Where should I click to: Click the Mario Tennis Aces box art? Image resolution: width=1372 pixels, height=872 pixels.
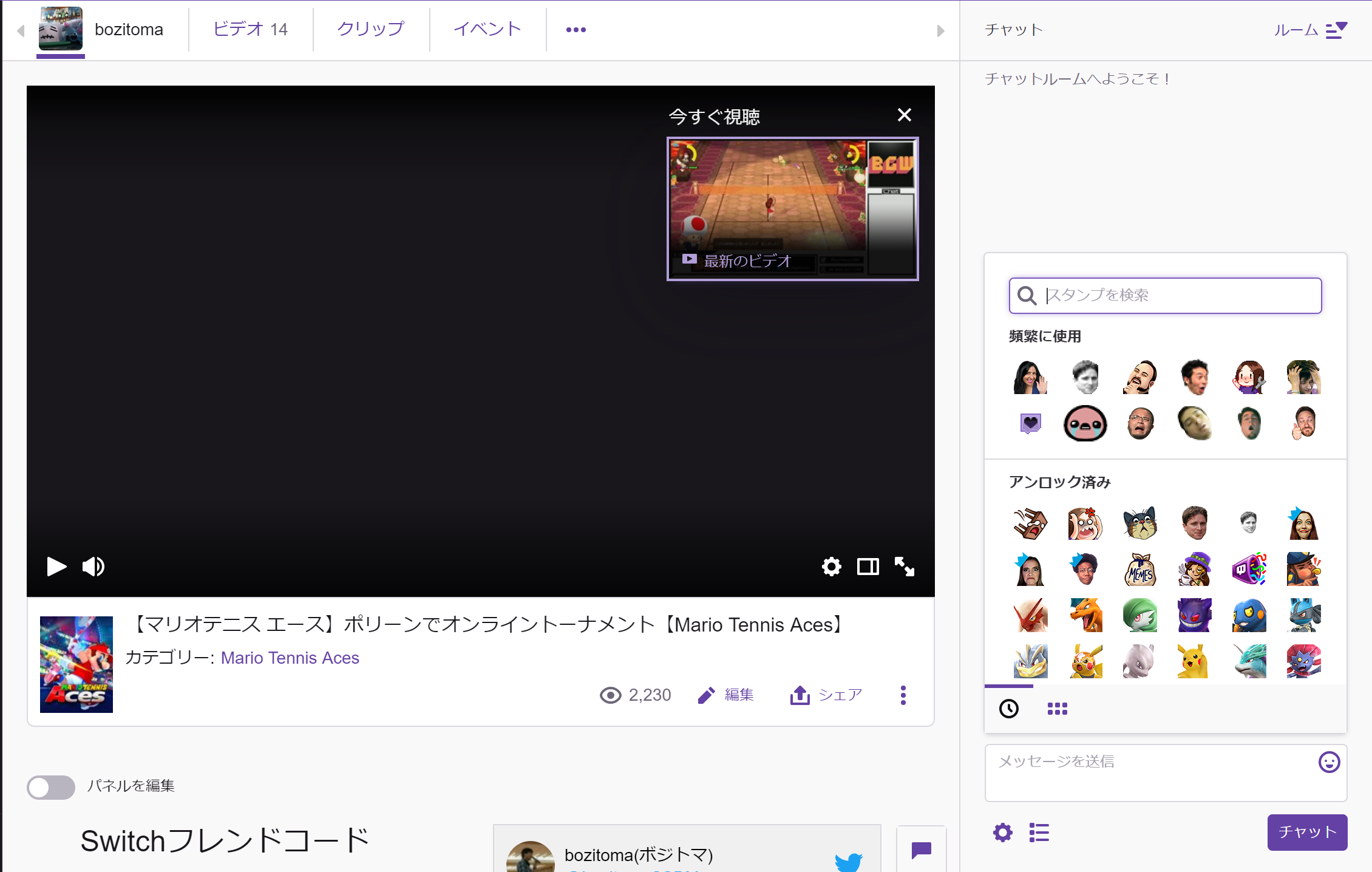[x=76, y=664]
